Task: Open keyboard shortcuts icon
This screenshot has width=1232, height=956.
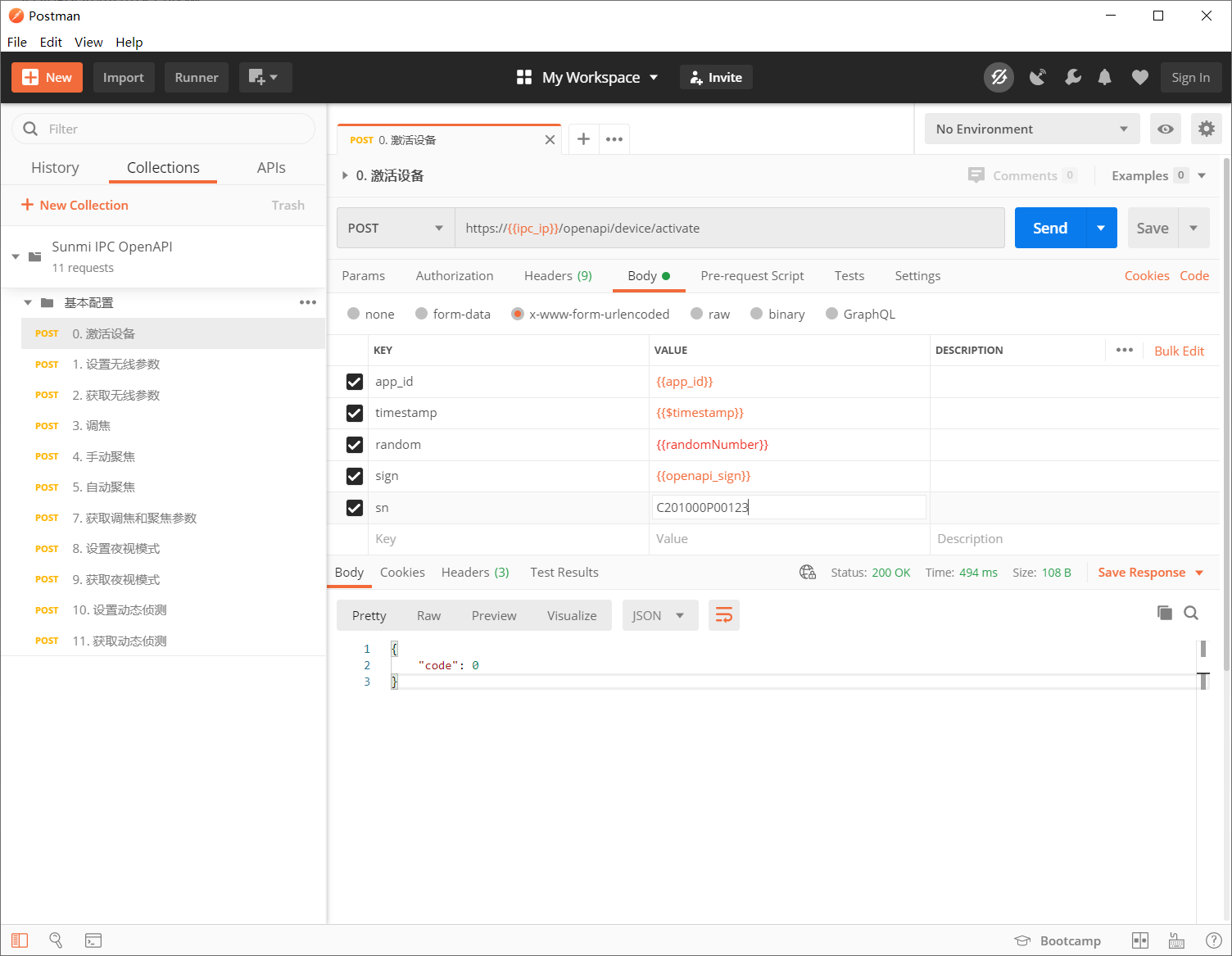Action: pyautogui.click(x=1176, y=940)
